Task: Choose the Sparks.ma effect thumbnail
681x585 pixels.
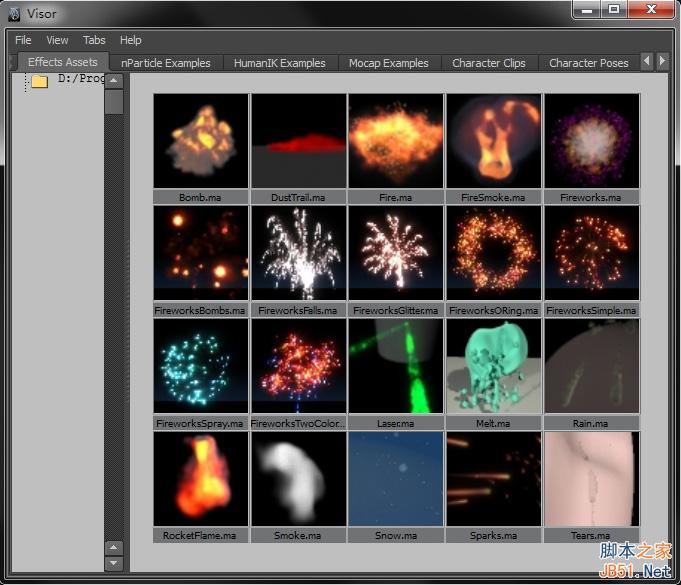Action: 494,479
